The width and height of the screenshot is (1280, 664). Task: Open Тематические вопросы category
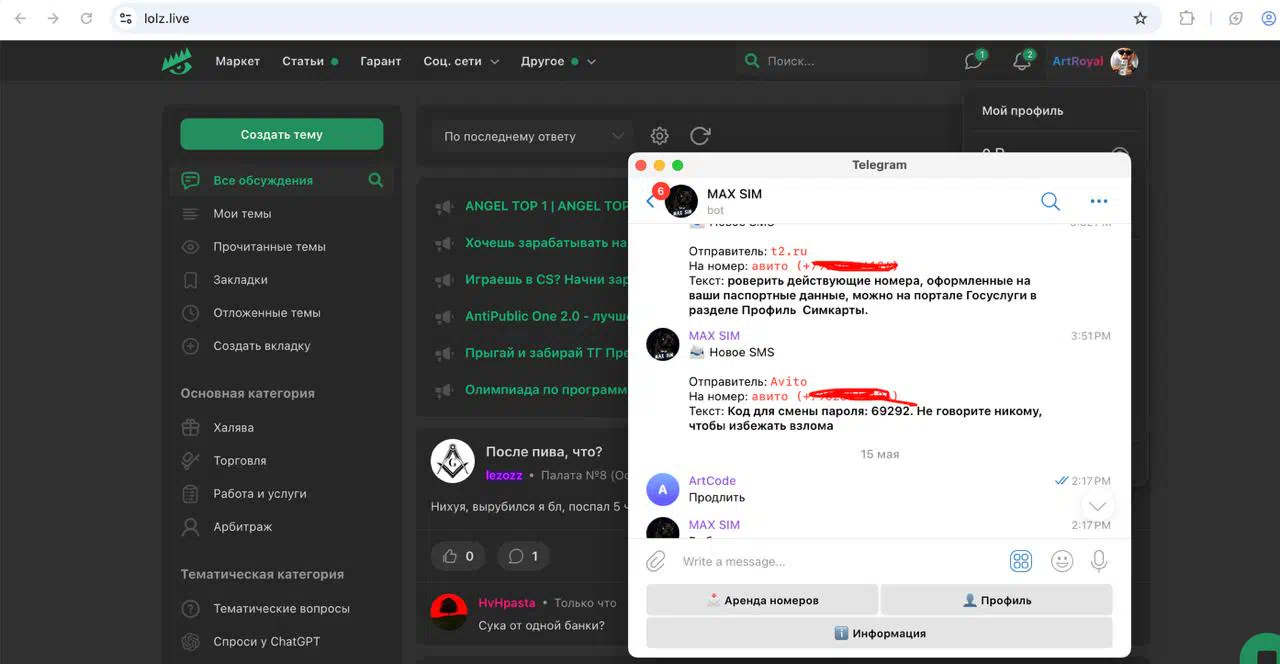281,609
